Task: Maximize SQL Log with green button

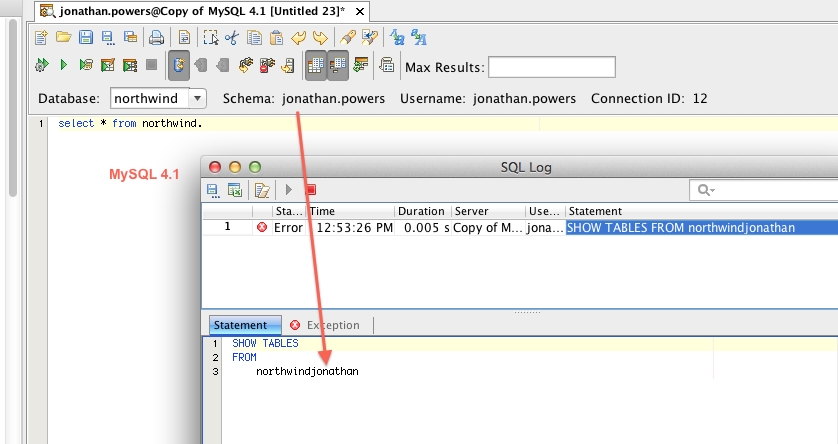Action: coord(255,167)
